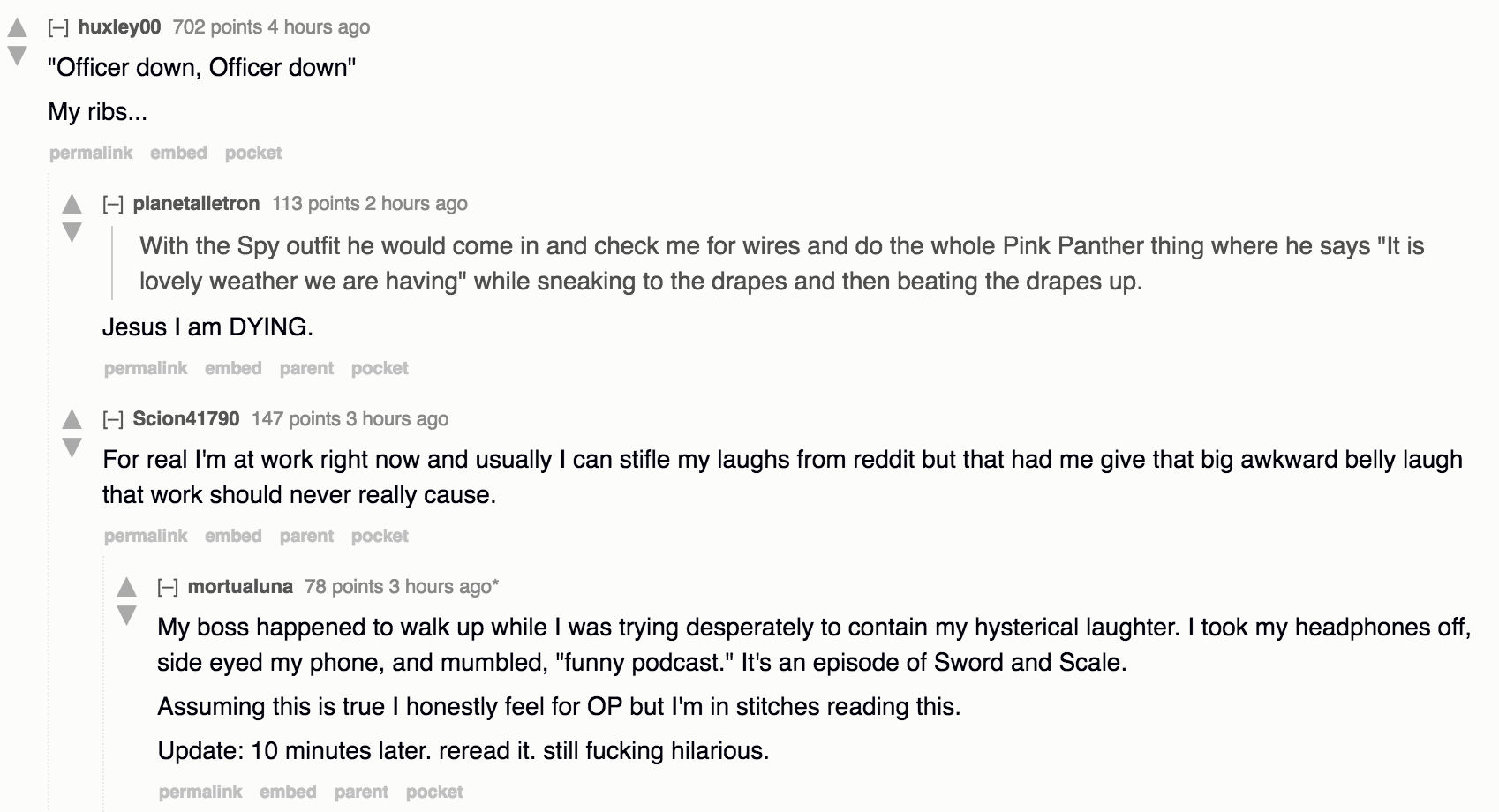Click pocket under huxley00's comment

[x=253, y=153]
